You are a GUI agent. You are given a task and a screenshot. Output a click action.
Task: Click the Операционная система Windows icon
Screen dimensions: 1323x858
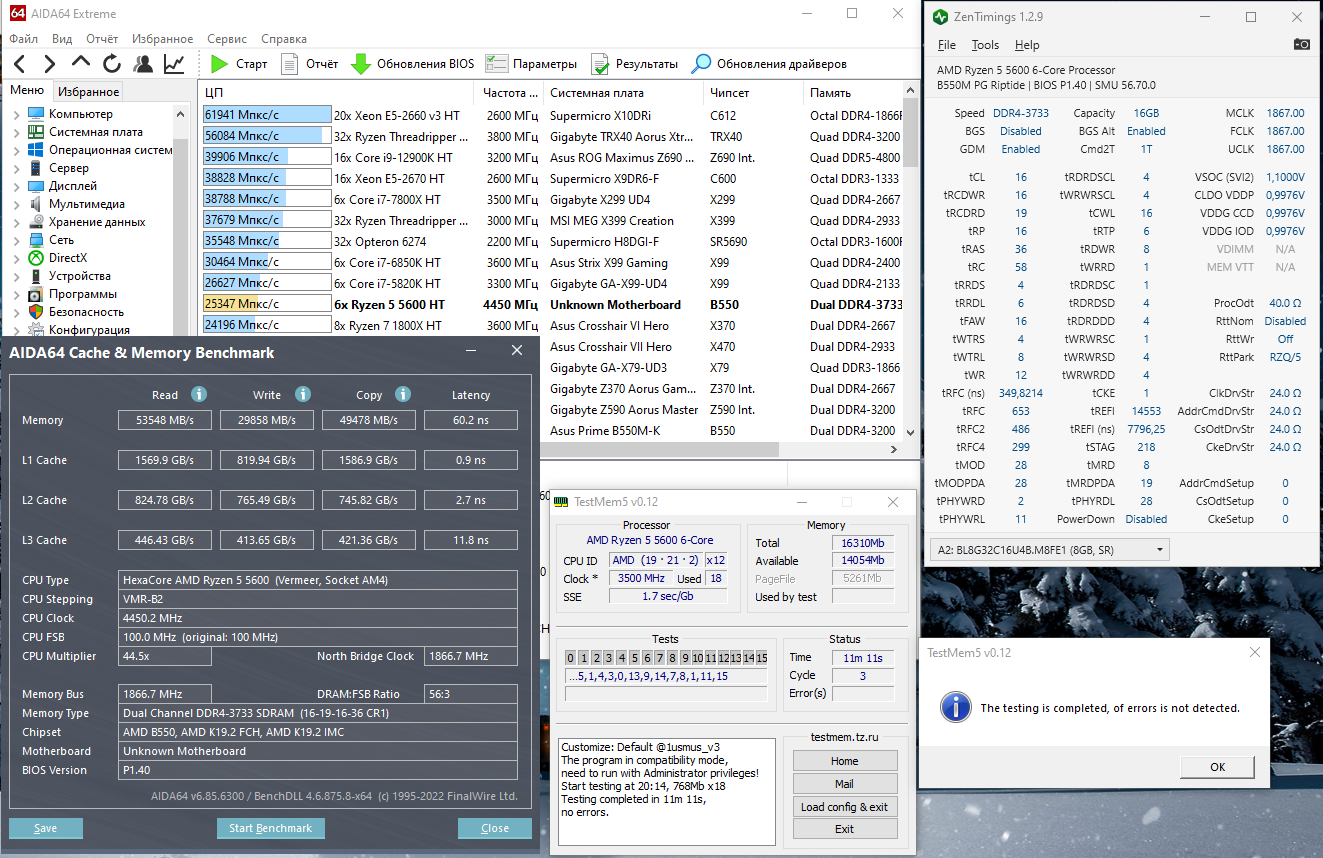click(x=36, y=150)
